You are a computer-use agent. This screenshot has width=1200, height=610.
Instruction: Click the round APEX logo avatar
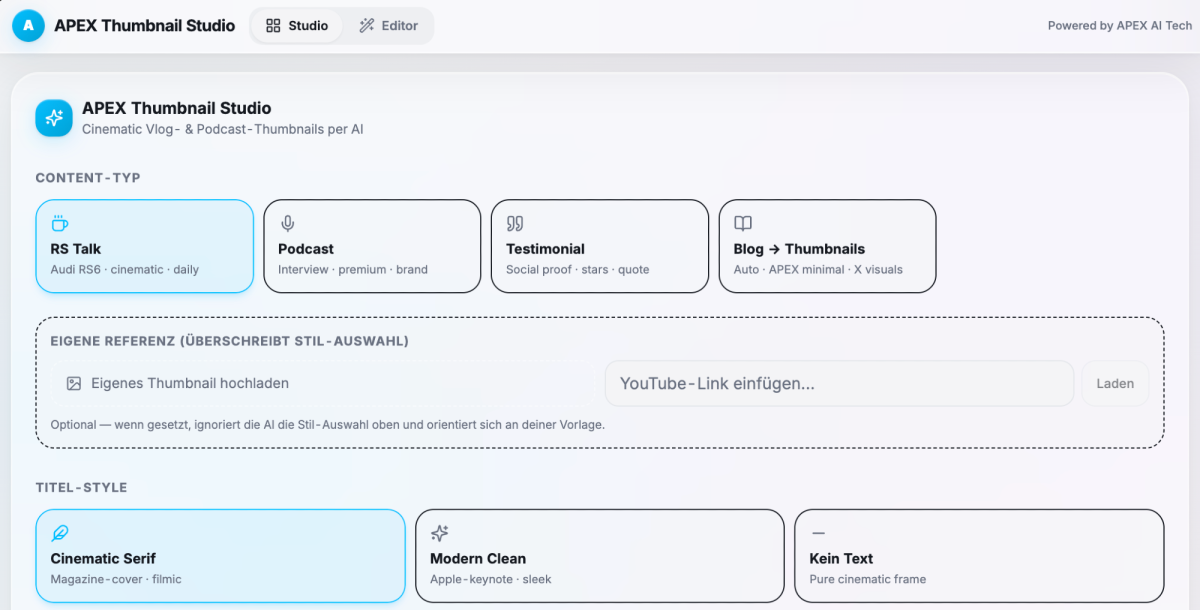[28, 26]
